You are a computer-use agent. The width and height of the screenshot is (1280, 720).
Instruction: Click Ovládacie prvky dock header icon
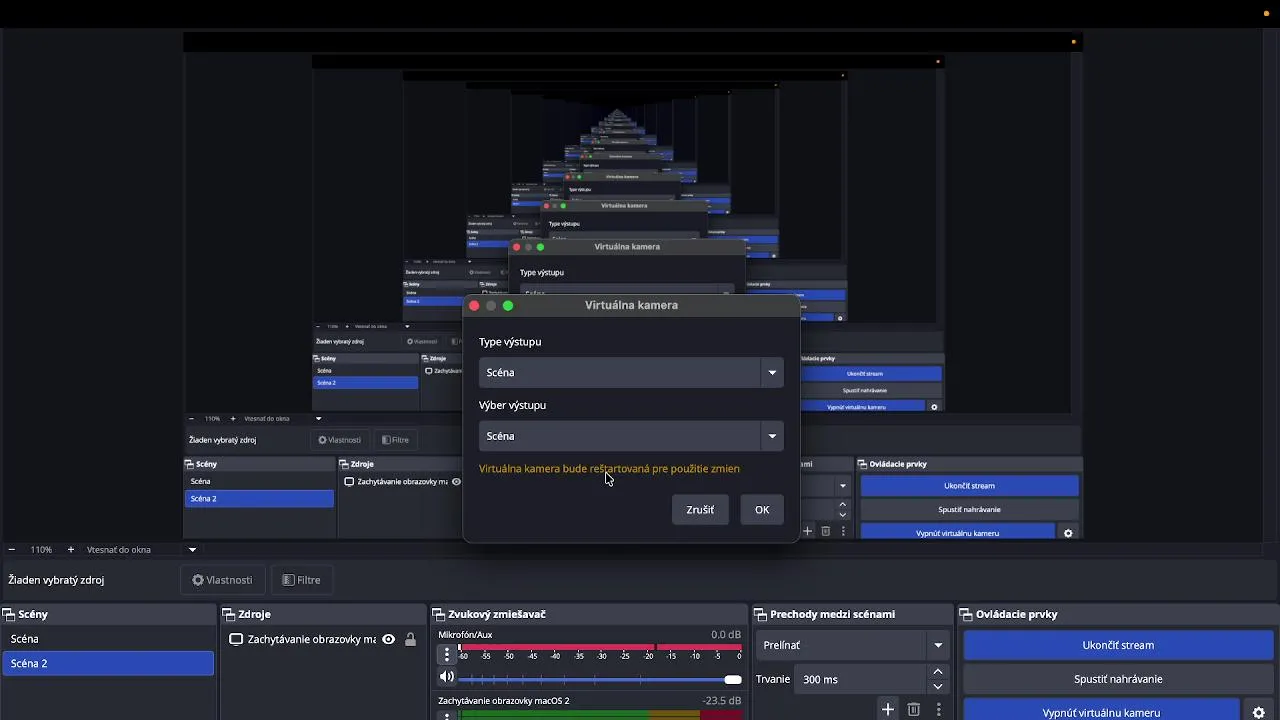tap(967, 614)
